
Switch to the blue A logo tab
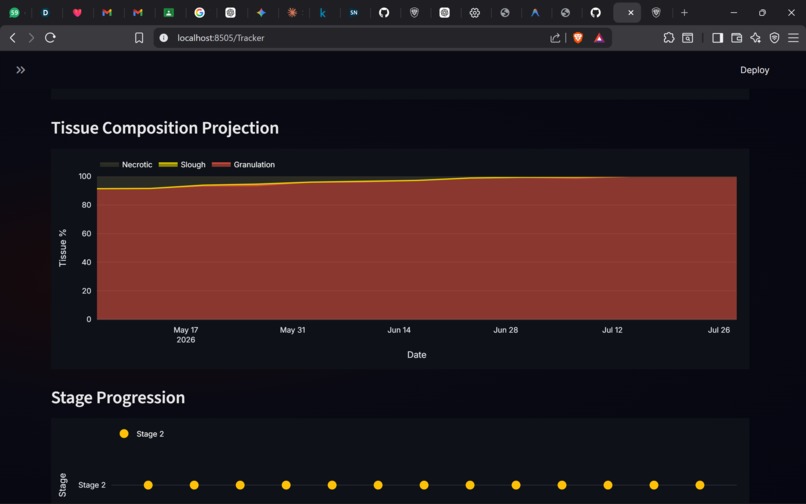pyautogui.click(x=535, y=13)
